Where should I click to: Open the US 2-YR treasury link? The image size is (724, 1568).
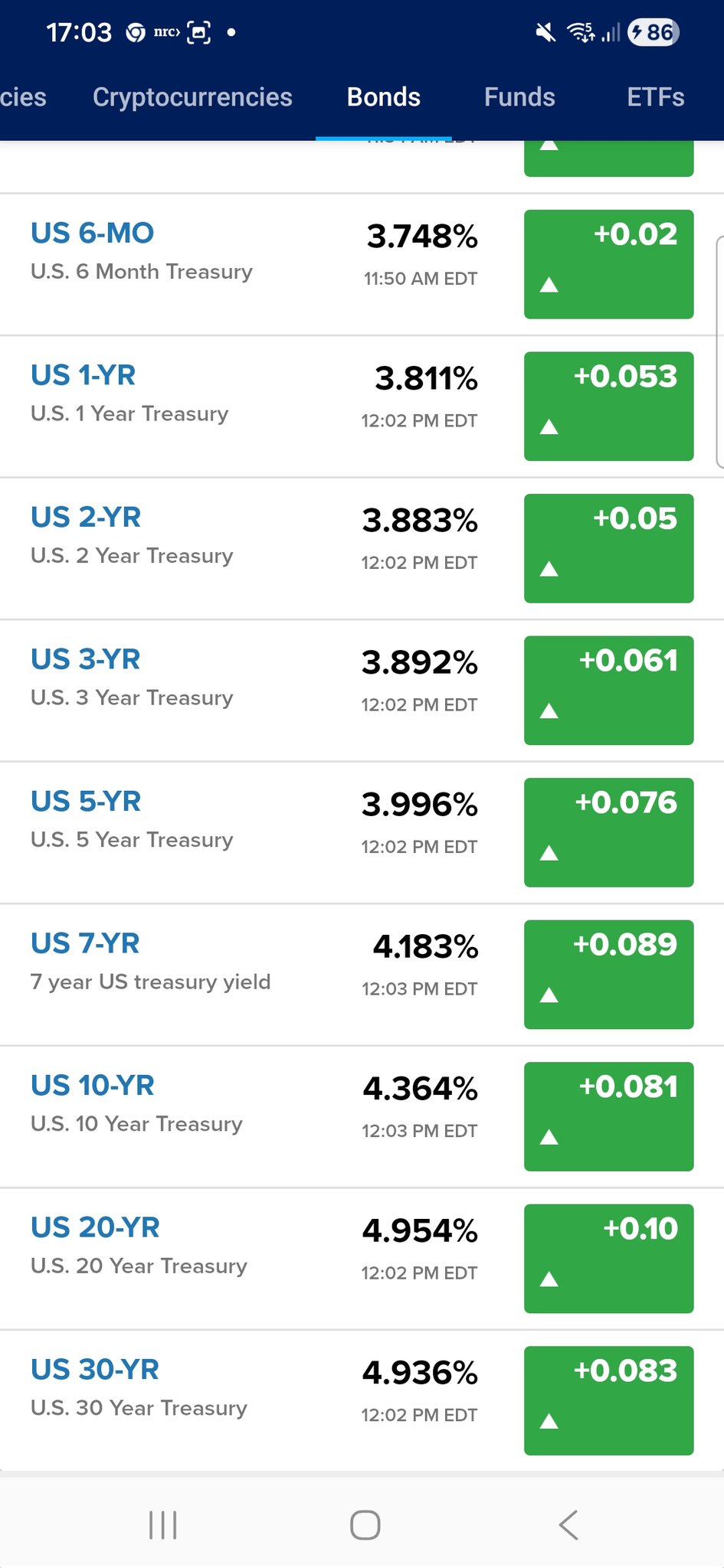[x=86, y=518]
